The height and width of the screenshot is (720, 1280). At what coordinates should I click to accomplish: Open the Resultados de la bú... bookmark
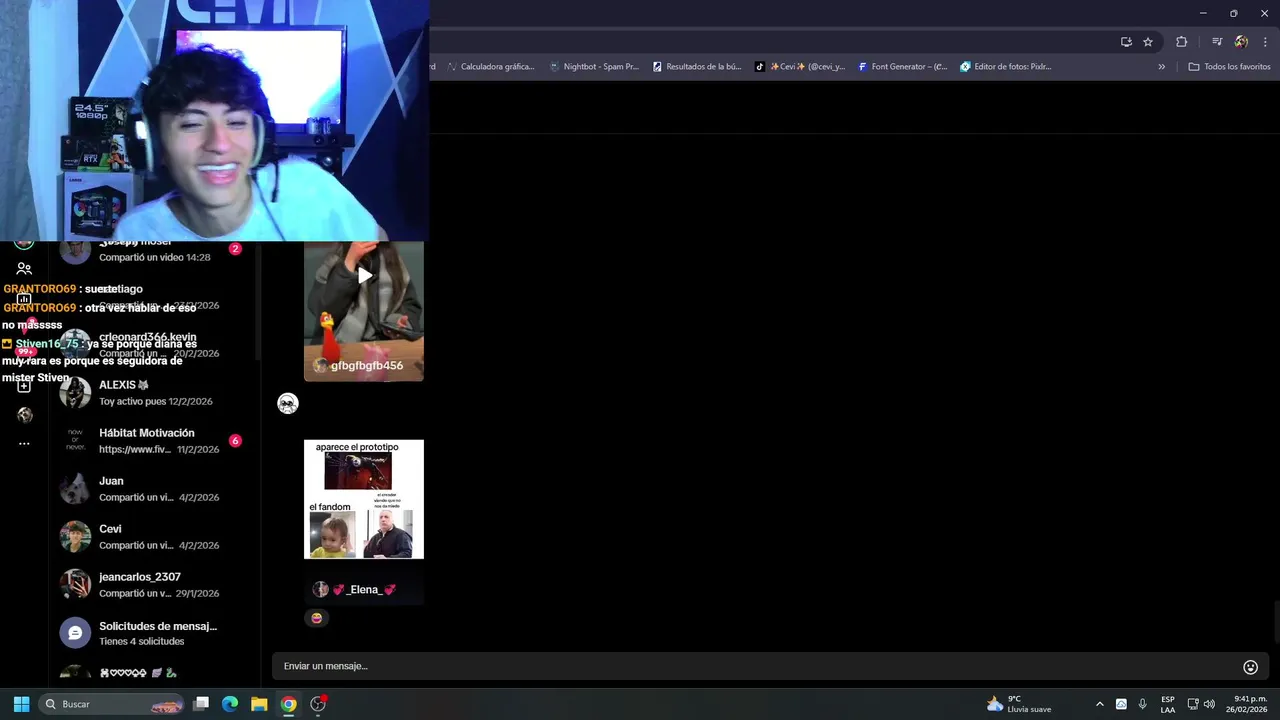(x=697, y=67)
